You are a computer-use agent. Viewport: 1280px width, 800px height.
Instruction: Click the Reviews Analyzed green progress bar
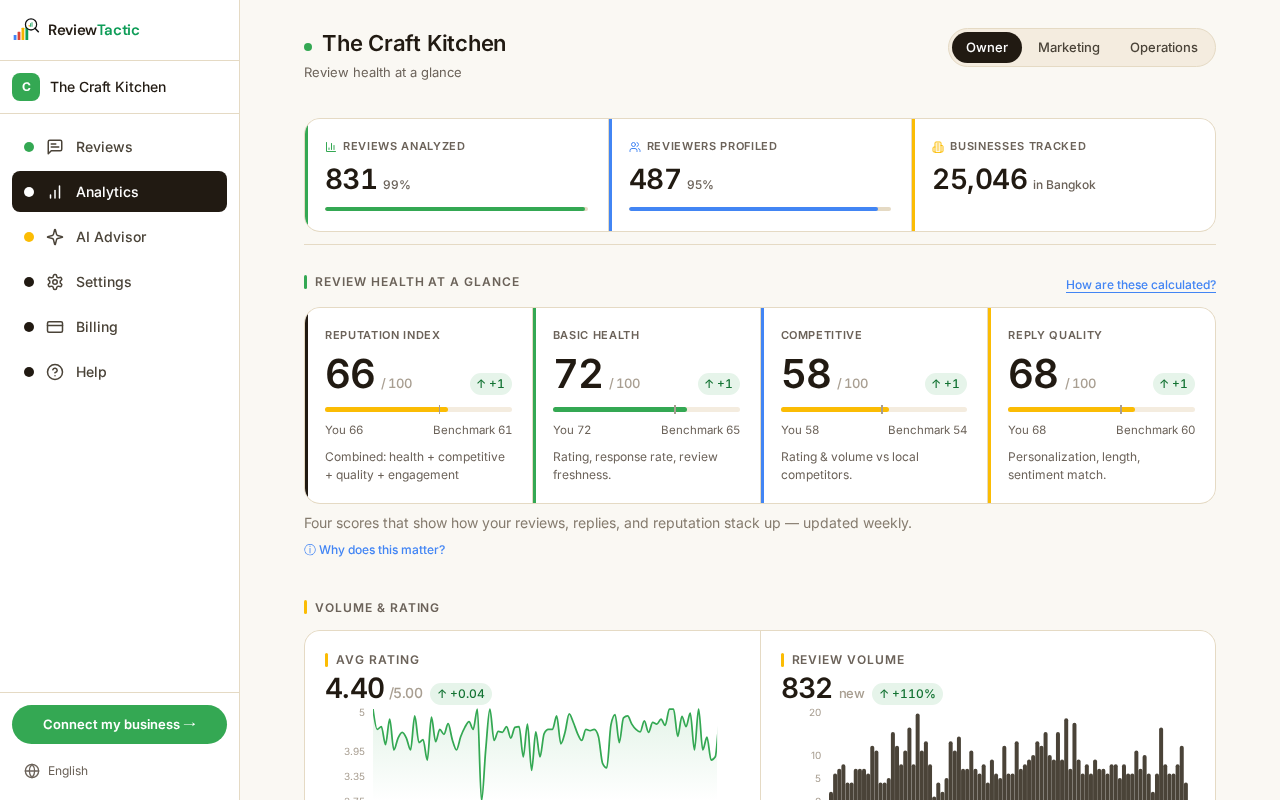pos(456,209)
